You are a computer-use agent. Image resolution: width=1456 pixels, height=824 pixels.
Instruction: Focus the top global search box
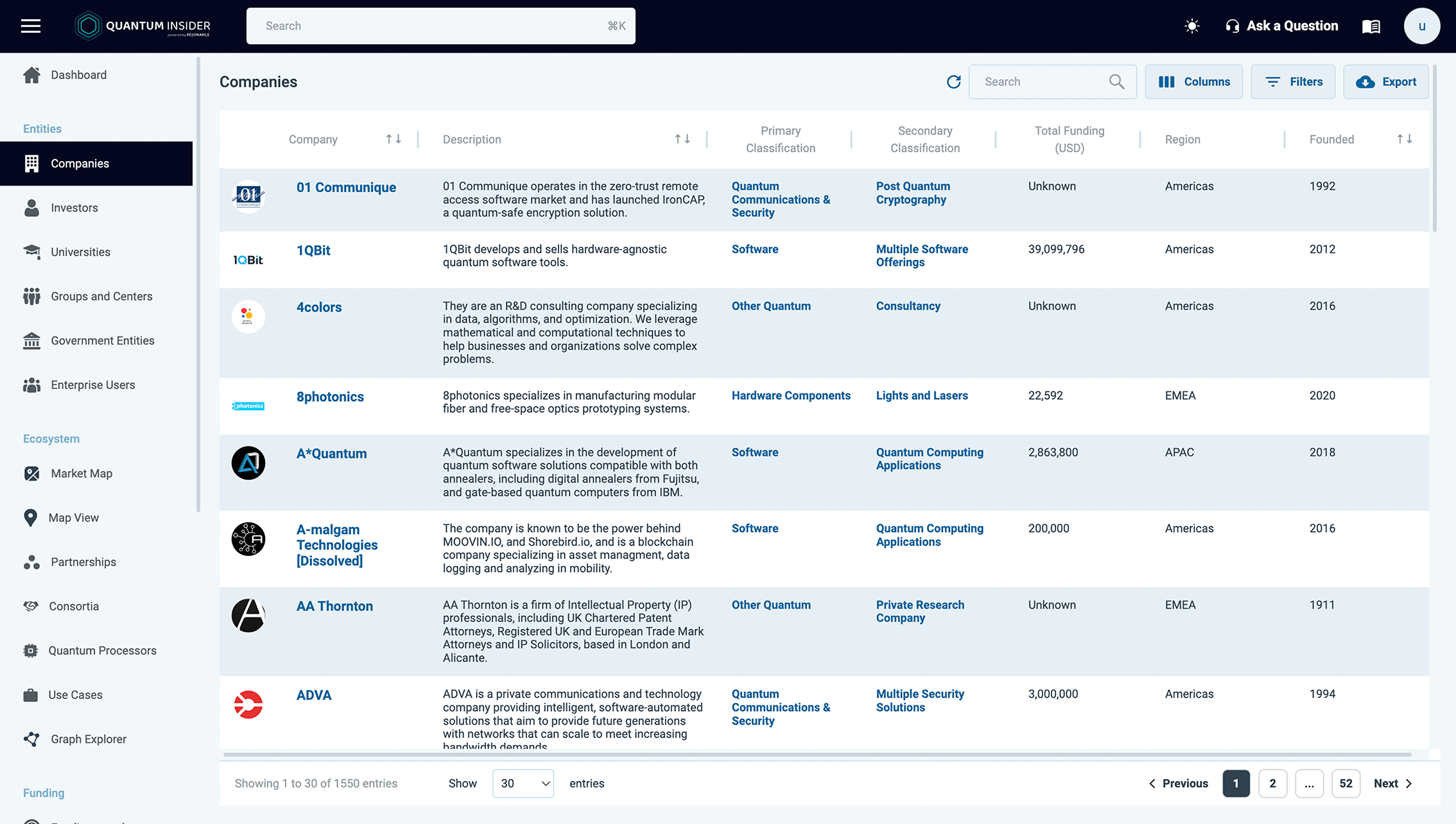point(440,26)
